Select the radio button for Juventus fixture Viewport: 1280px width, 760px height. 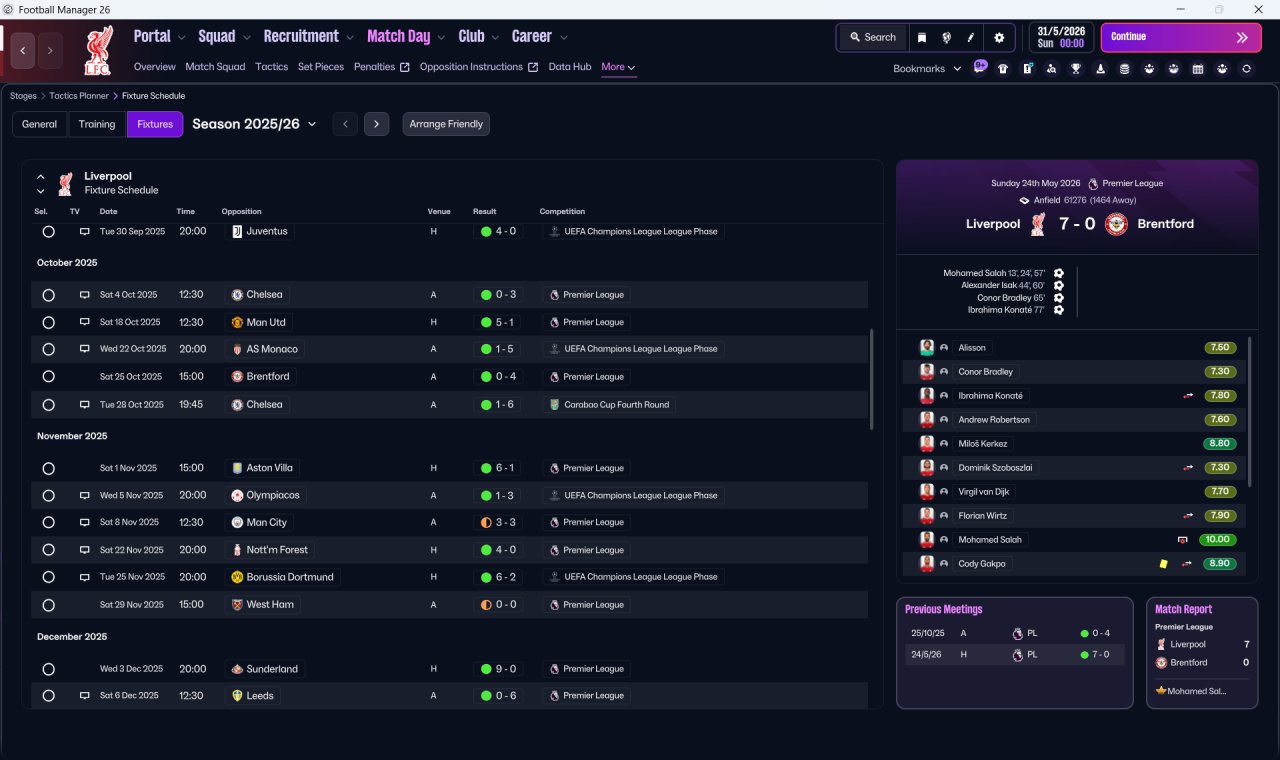(48, 231)
